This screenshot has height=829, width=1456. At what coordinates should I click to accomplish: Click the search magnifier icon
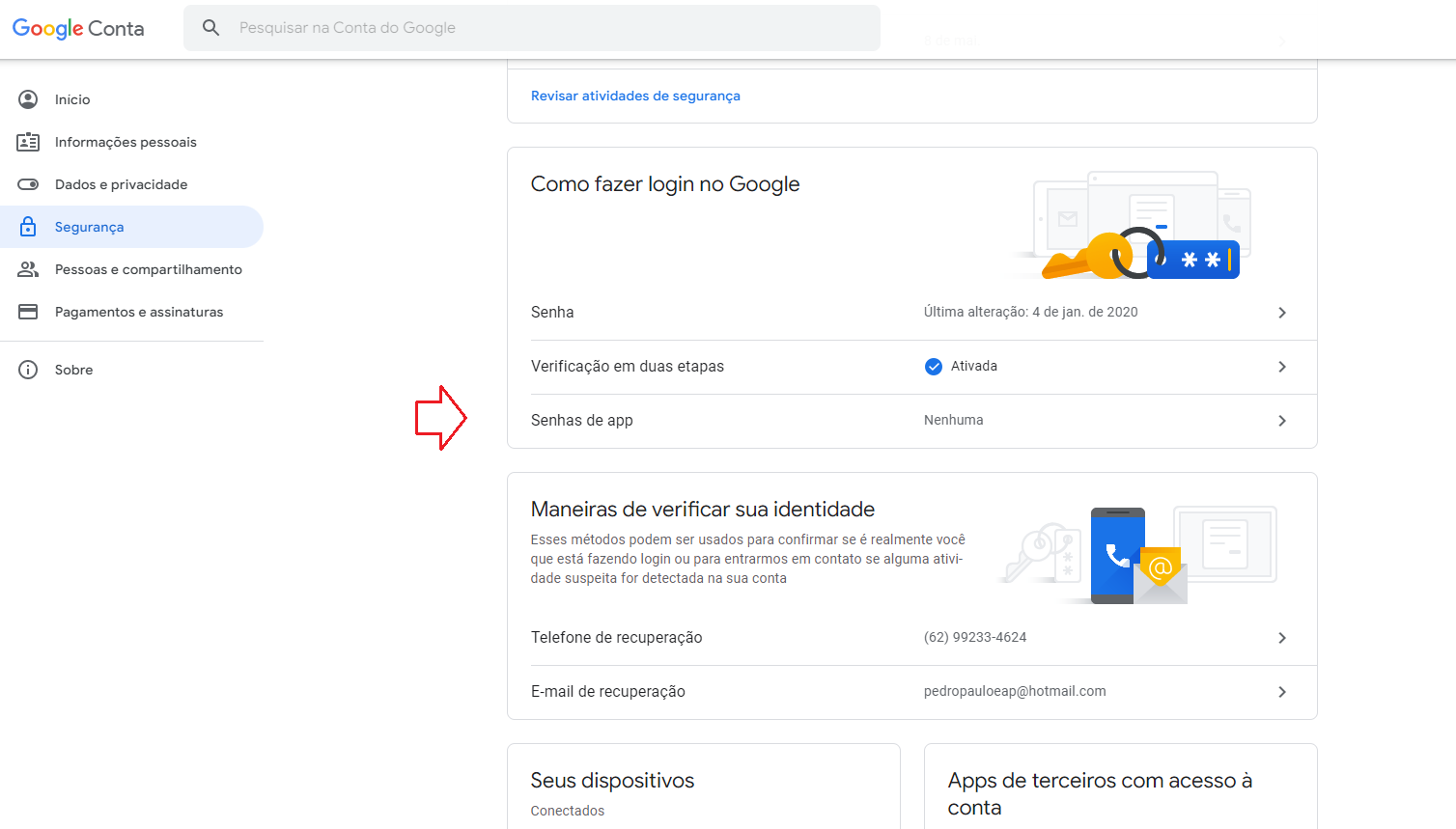(x=210, y=28)
